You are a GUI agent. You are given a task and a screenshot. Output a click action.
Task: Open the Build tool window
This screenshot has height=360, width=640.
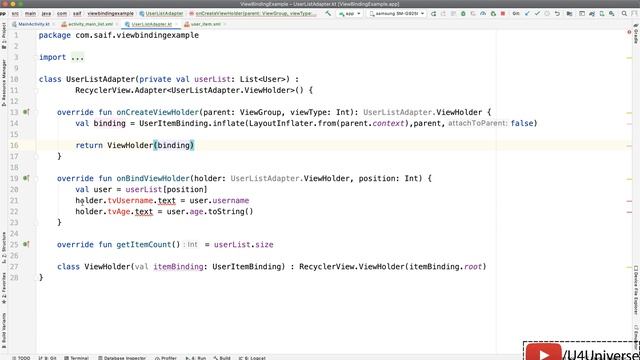click(x=222, y=358)
